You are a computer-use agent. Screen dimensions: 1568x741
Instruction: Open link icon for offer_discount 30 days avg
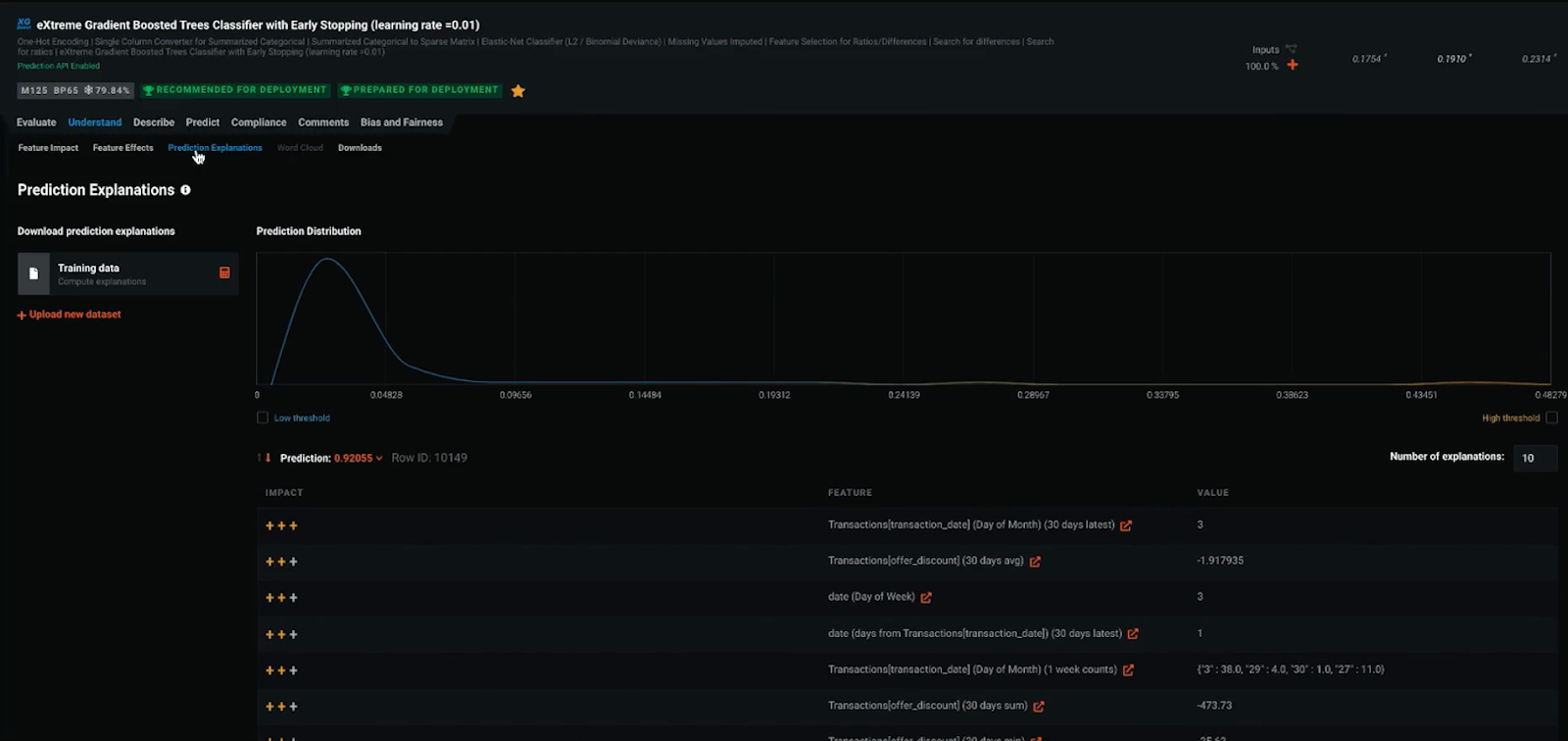[1035, 562]
